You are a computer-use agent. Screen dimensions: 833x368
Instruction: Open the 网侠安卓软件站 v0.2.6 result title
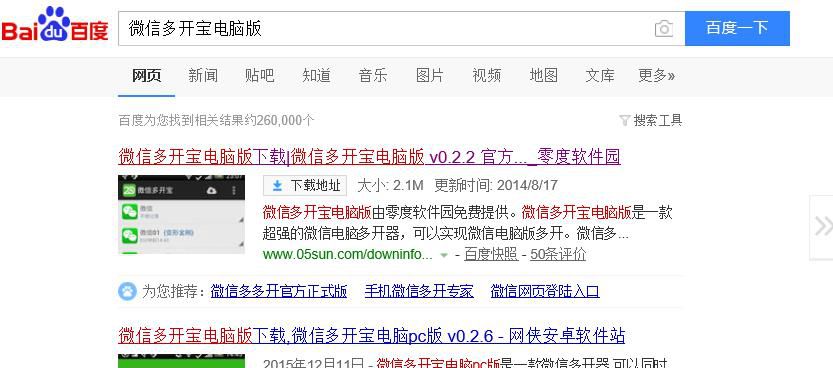click(371, 336)
